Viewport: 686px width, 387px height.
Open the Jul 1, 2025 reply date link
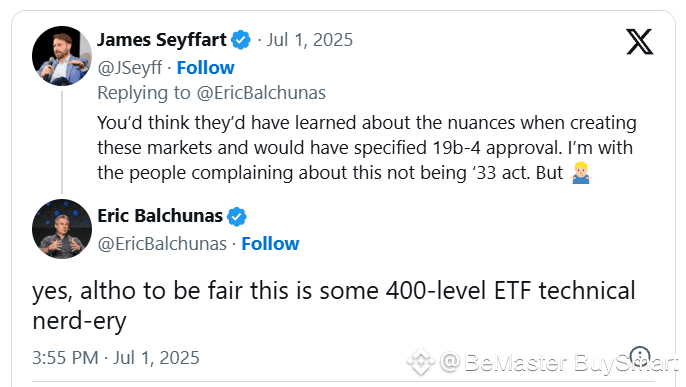click(x=310, y=40)
